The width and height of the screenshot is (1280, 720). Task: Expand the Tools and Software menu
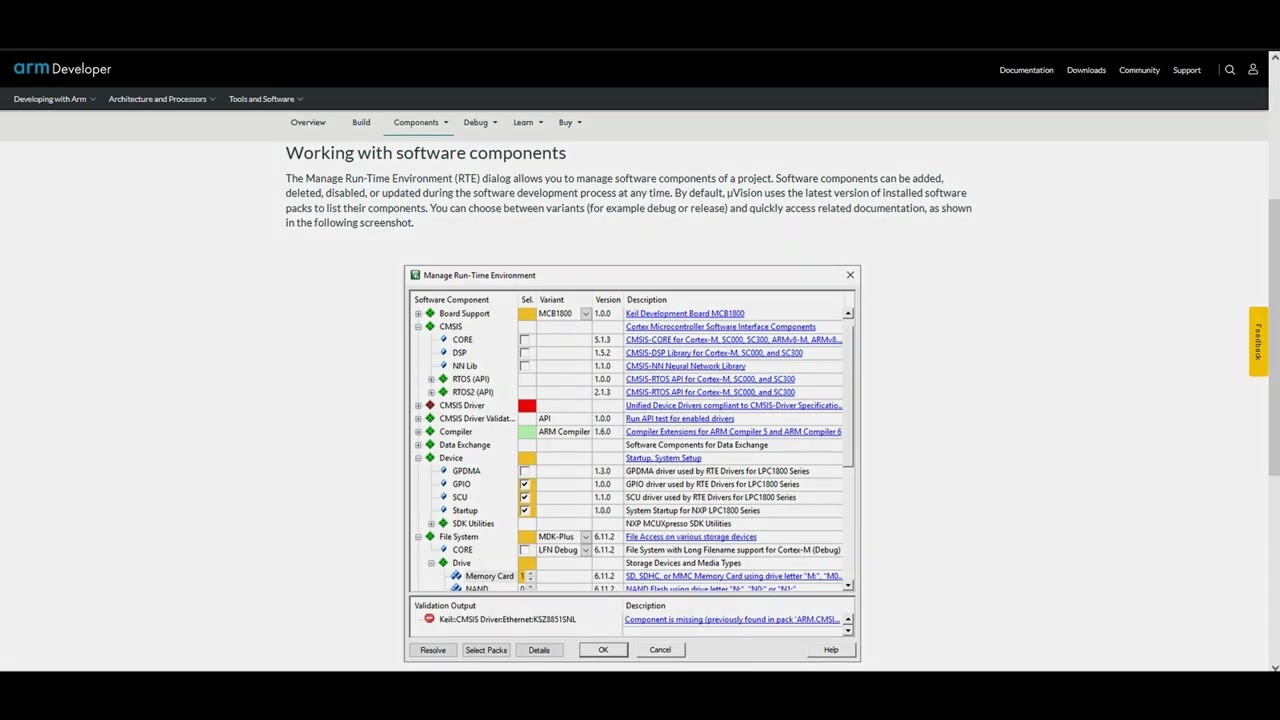click(x=266, y=99)
